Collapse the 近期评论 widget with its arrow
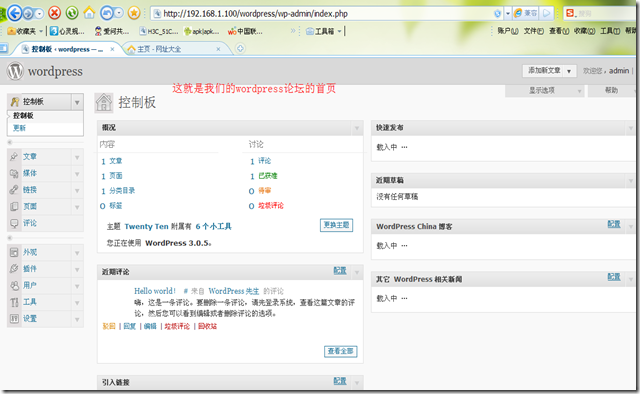640x394 pixels. coord(357,272)
